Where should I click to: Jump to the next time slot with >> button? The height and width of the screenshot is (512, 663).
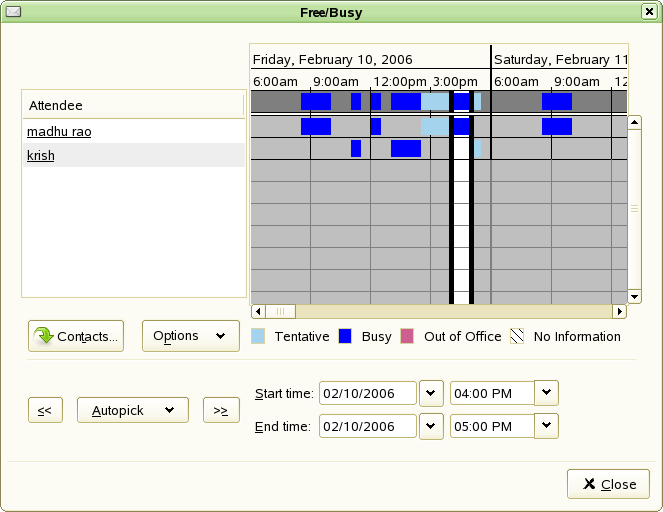pos(221,410)
